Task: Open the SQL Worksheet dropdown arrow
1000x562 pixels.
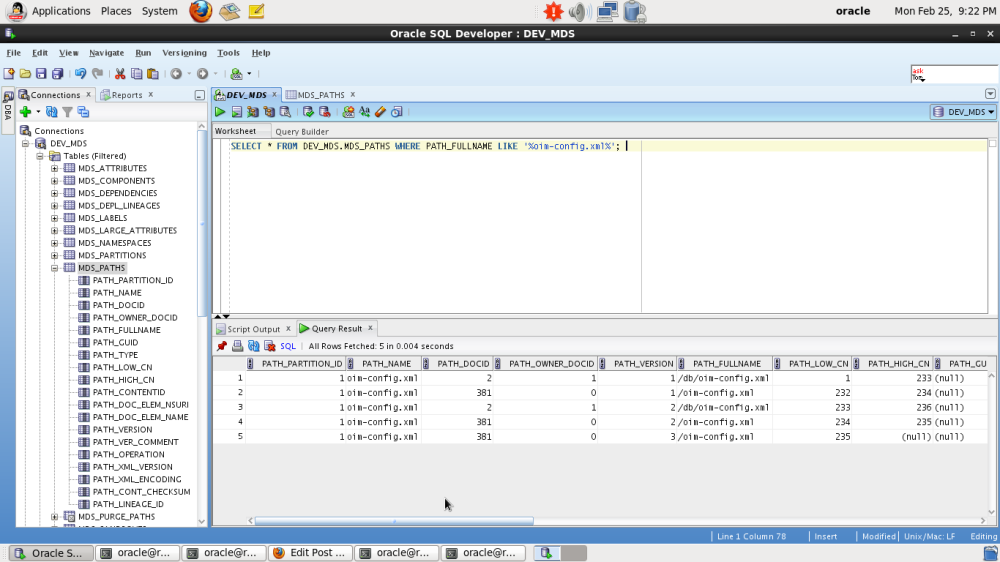Action: (x=249, y=74)
